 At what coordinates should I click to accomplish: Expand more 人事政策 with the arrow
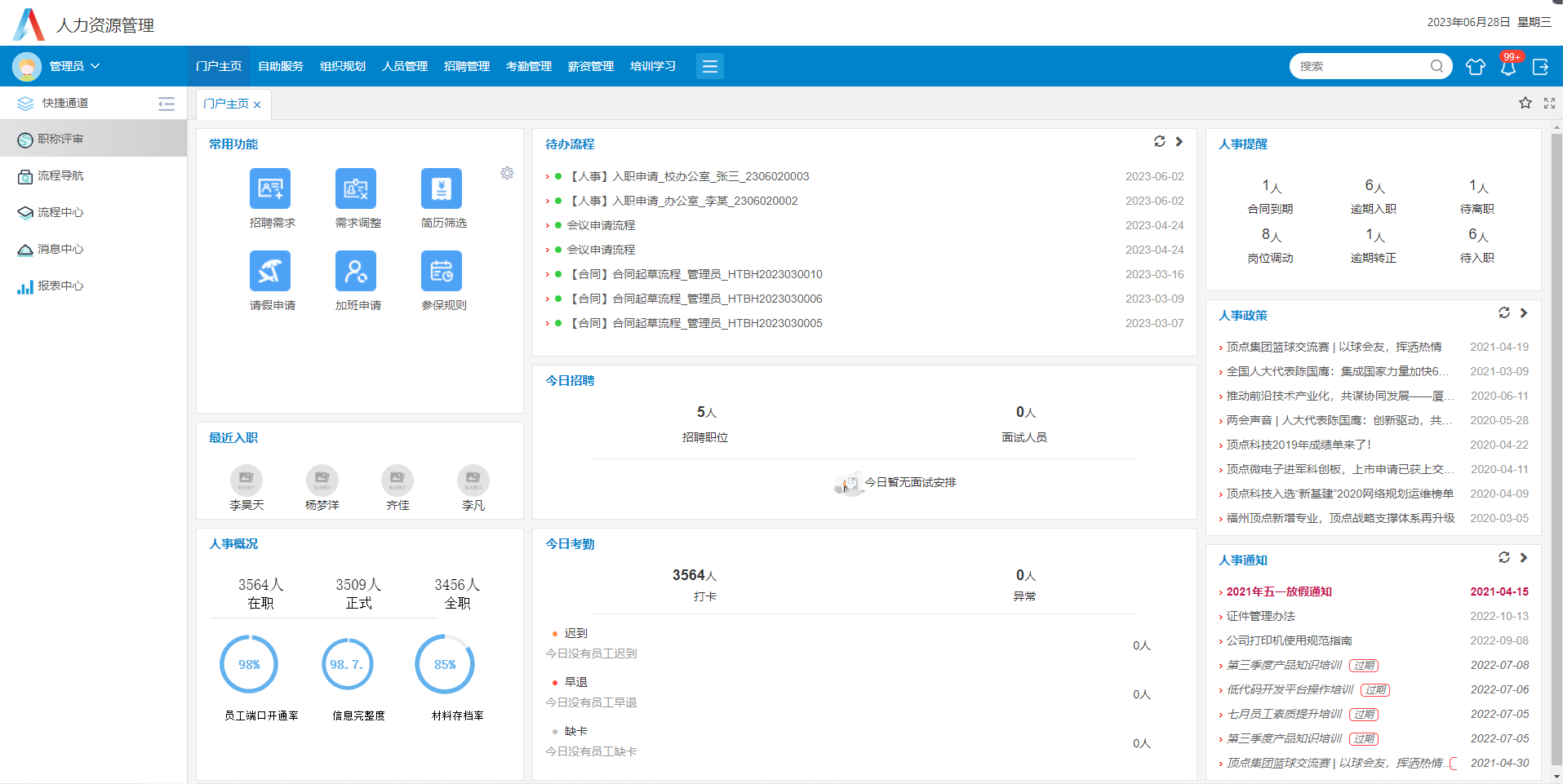pyautogui.click(x=1524, y=312)
